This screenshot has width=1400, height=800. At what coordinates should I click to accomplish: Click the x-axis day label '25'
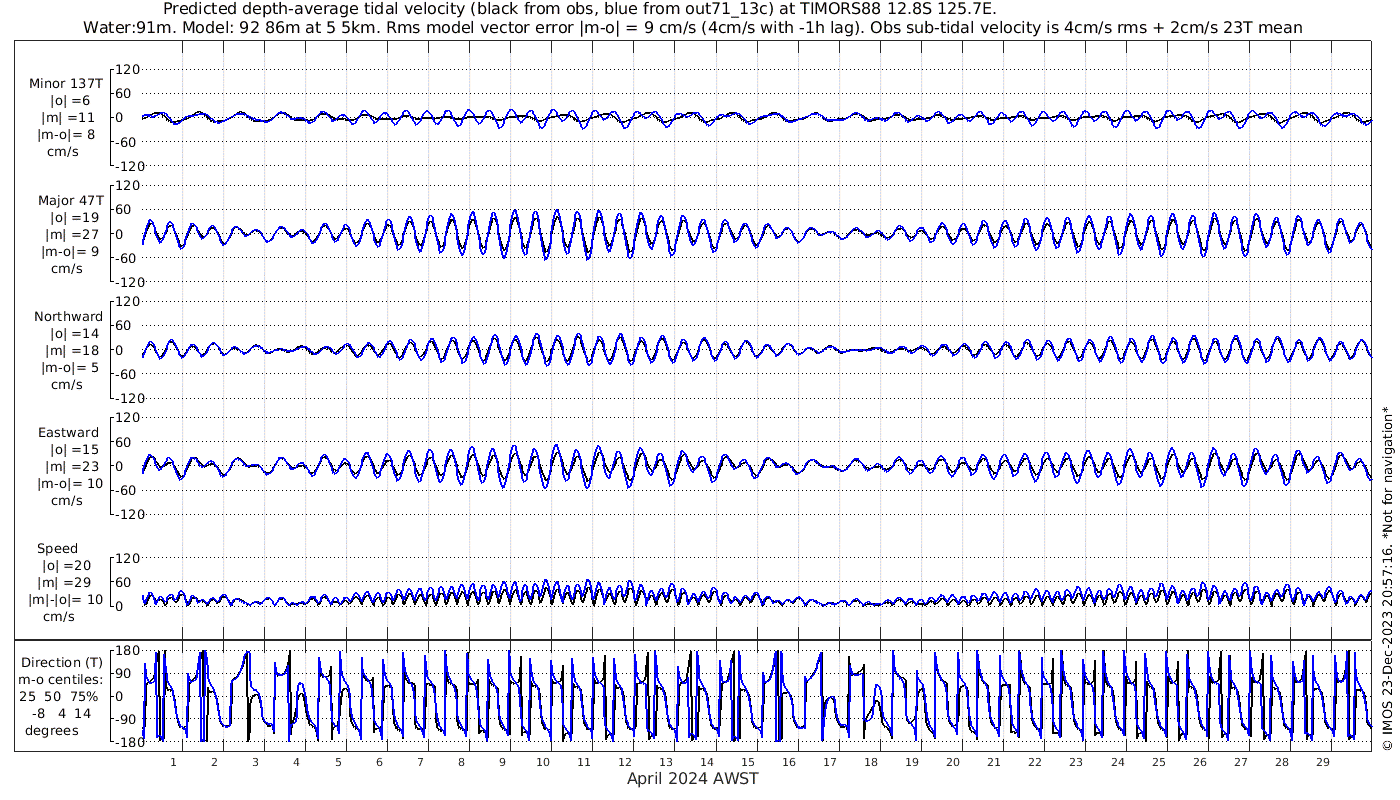(x=1158, y=762)
